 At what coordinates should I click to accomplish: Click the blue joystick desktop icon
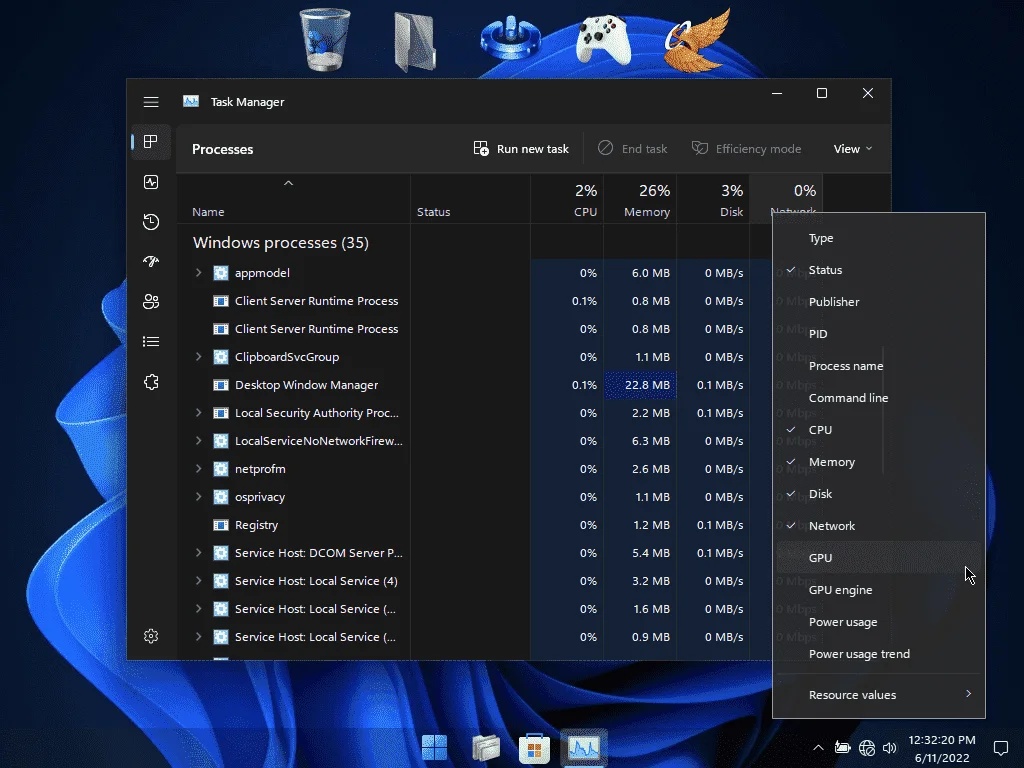tap(510, 38)
